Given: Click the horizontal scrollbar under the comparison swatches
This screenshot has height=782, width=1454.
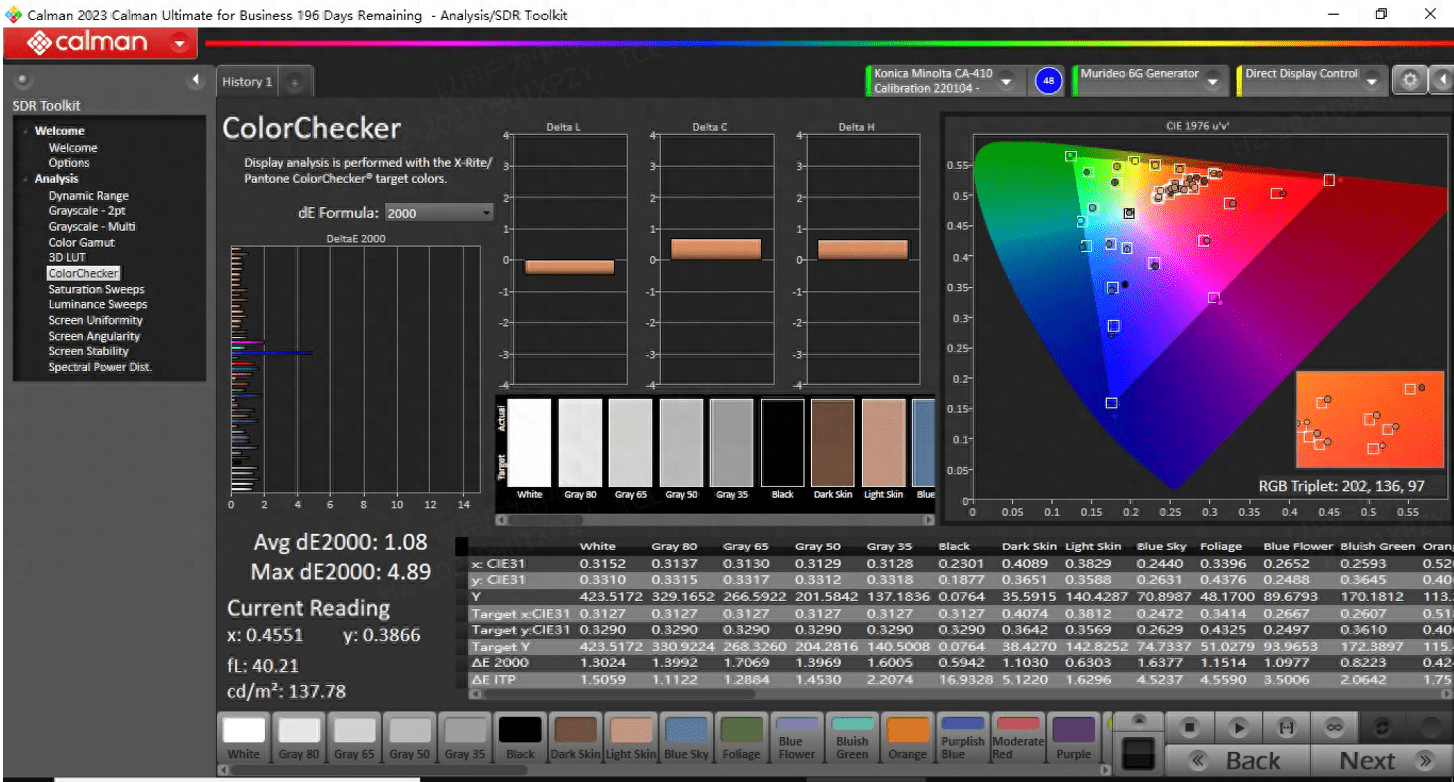Looking at the screenshot, I should [x=715, y=519].
